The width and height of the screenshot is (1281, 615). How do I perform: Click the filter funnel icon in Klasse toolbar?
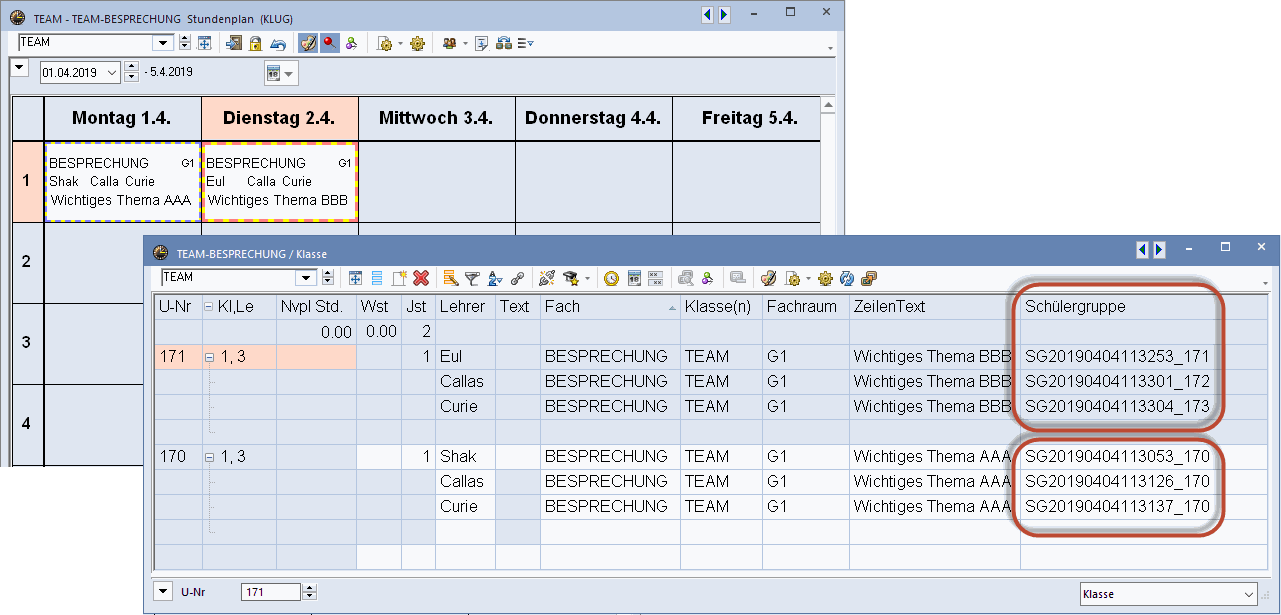pyautogui.click(x=473, y=279)
